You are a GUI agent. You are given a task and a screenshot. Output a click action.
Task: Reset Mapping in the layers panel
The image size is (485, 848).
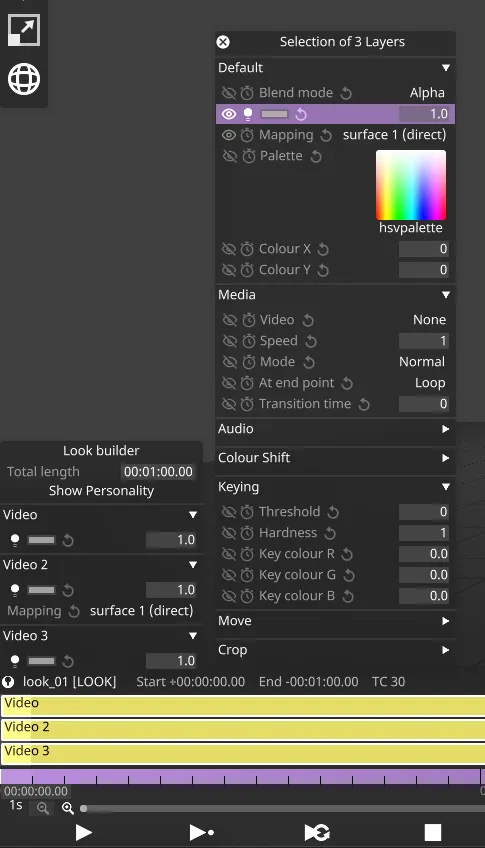[326, 136]
